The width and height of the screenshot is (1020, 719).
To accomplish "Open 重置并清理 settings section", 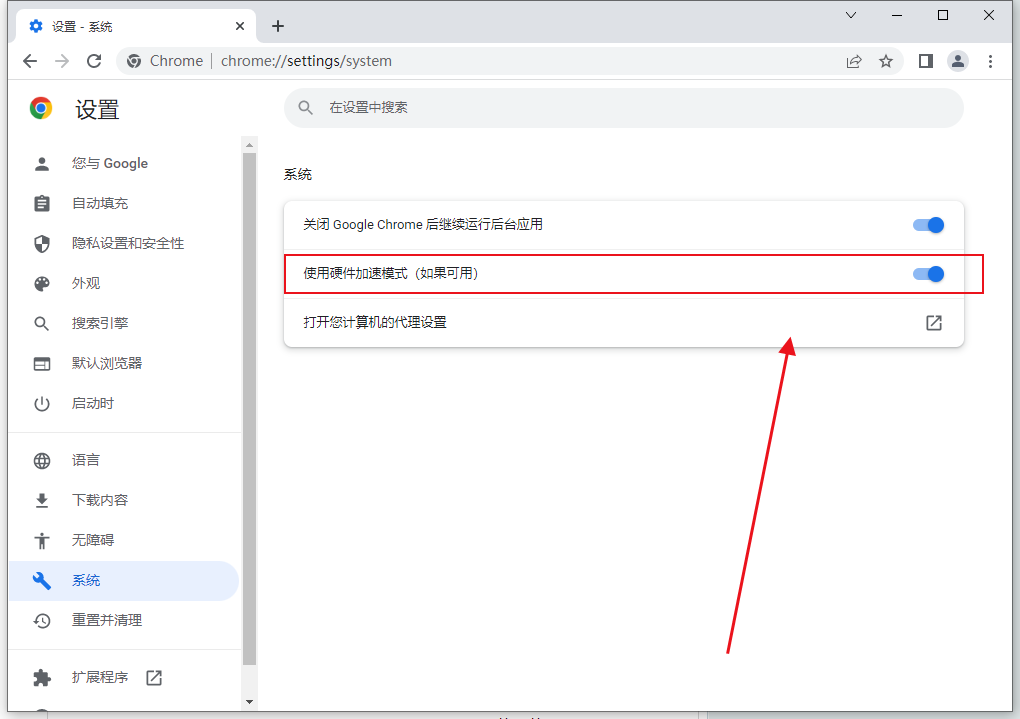I will pos(124,621).
